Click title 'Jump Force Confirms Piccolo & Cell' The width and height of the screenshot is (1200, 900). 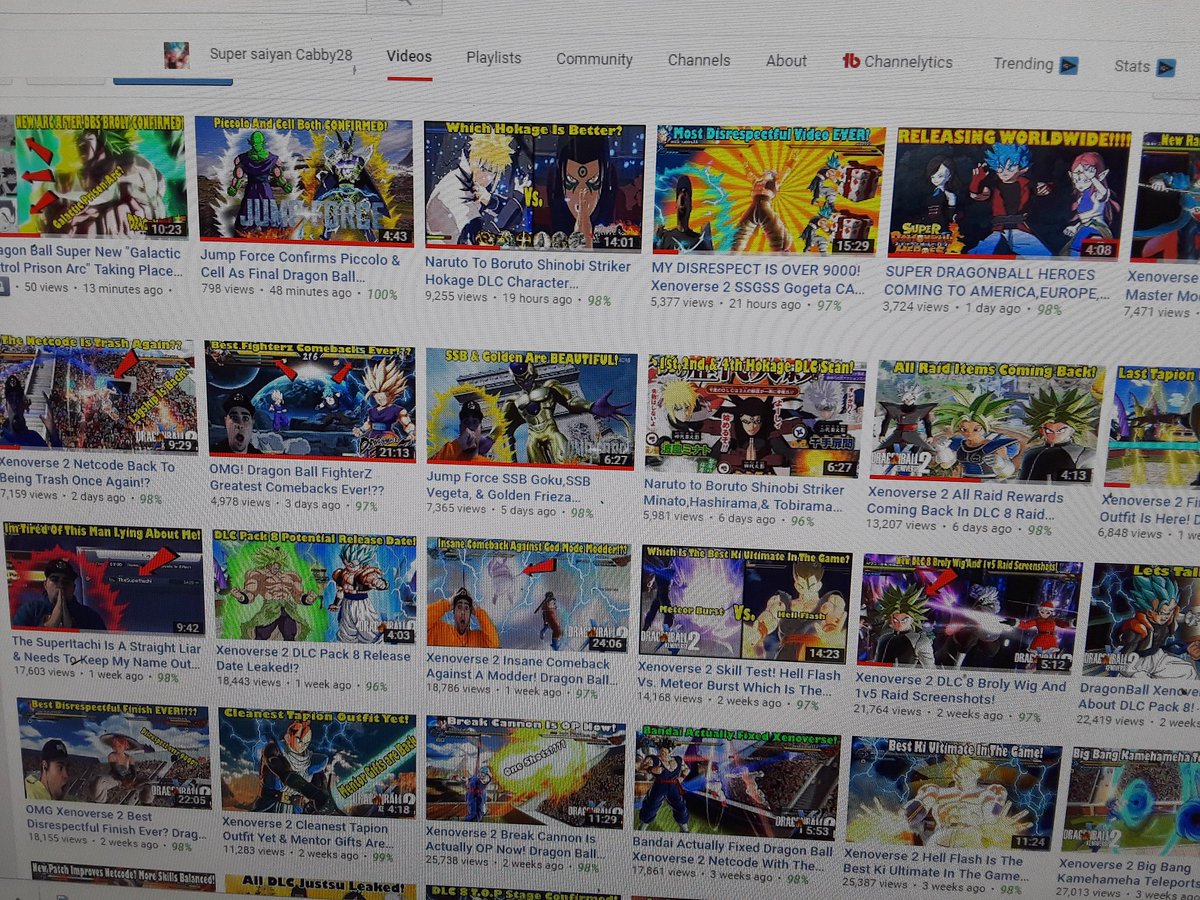tap(300, 267)
